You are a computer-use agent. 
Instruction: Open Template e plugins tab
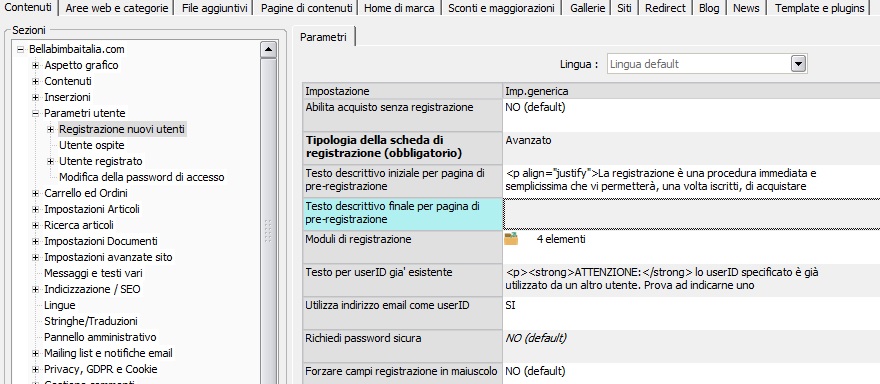[819, 8]
